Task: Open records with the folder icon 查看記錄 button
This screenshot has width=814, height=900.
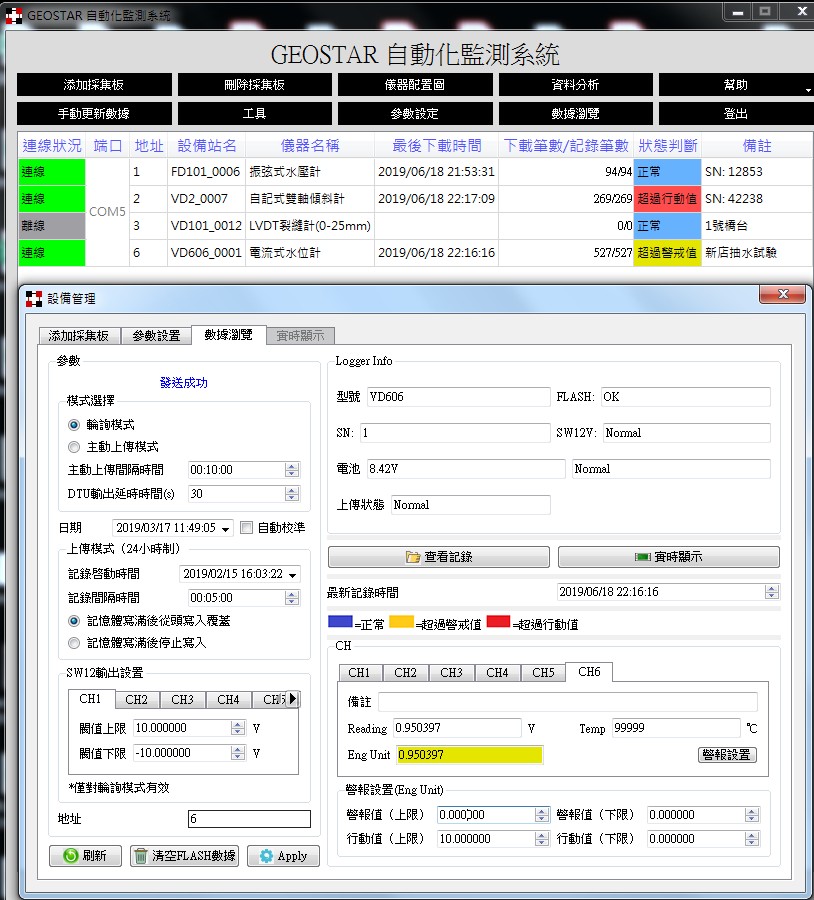Action: 439,557
